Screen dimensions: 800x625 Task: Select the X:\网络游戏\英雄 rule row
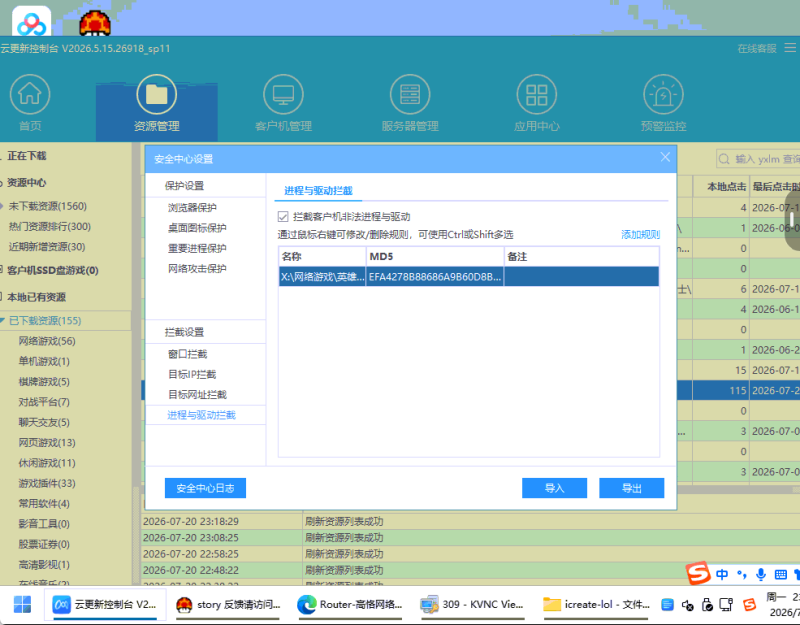(x=469, y=277)
